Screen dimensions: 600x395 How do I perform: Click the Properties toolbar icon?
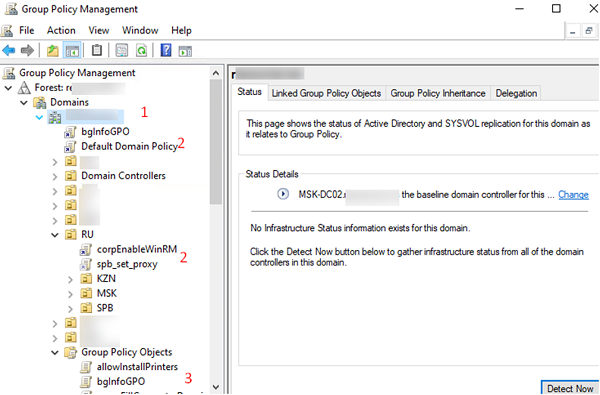tap(122, 51)
